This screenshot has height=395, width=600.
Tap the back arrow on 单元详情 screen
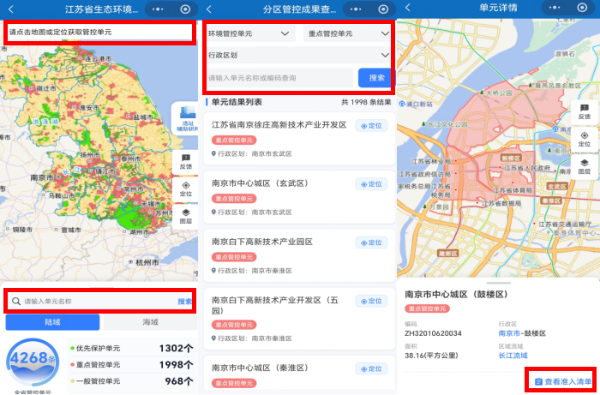(x=408, y=8)
